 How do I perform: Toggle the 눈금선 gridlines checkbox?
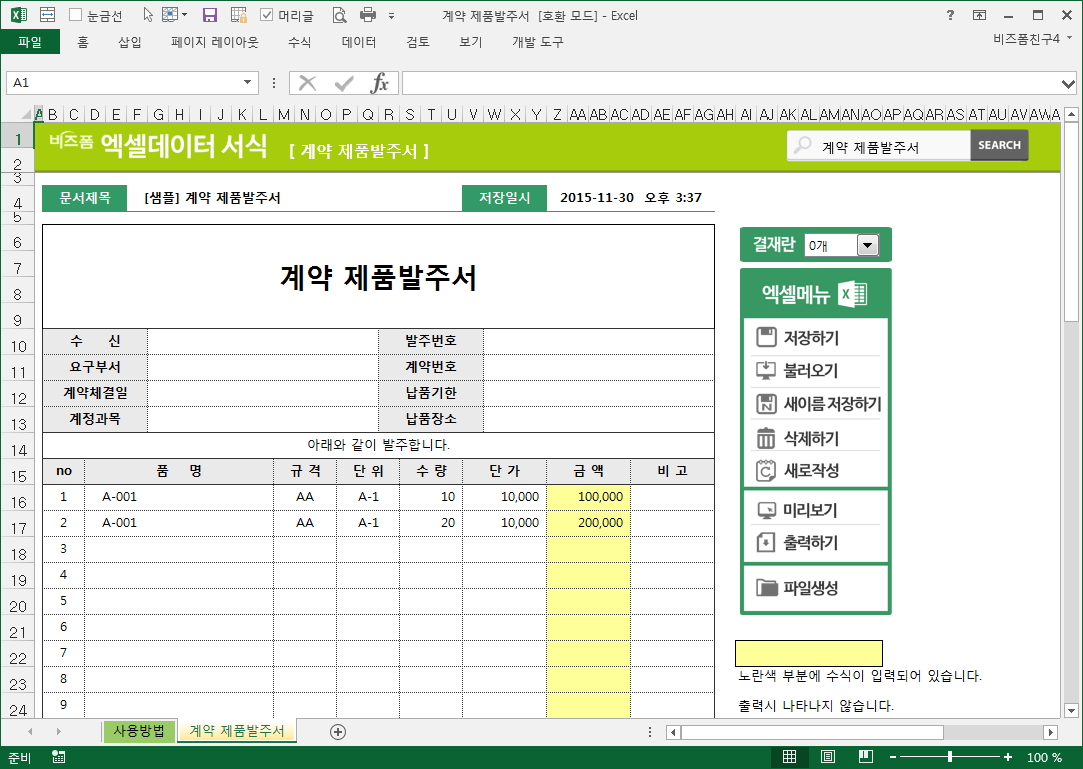[x=76, y=15]
